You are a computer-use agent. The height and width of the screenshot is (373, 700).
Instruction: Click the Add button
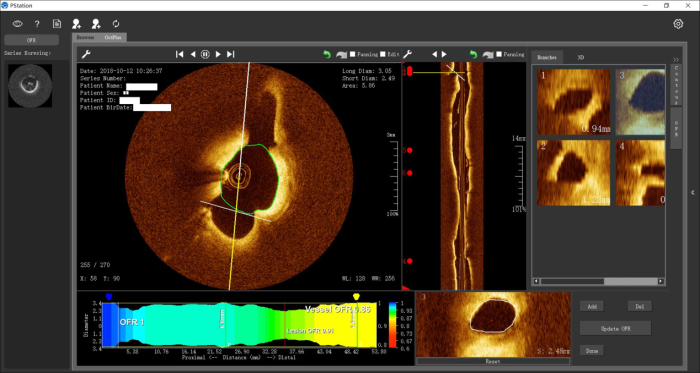tap(592, 307)
